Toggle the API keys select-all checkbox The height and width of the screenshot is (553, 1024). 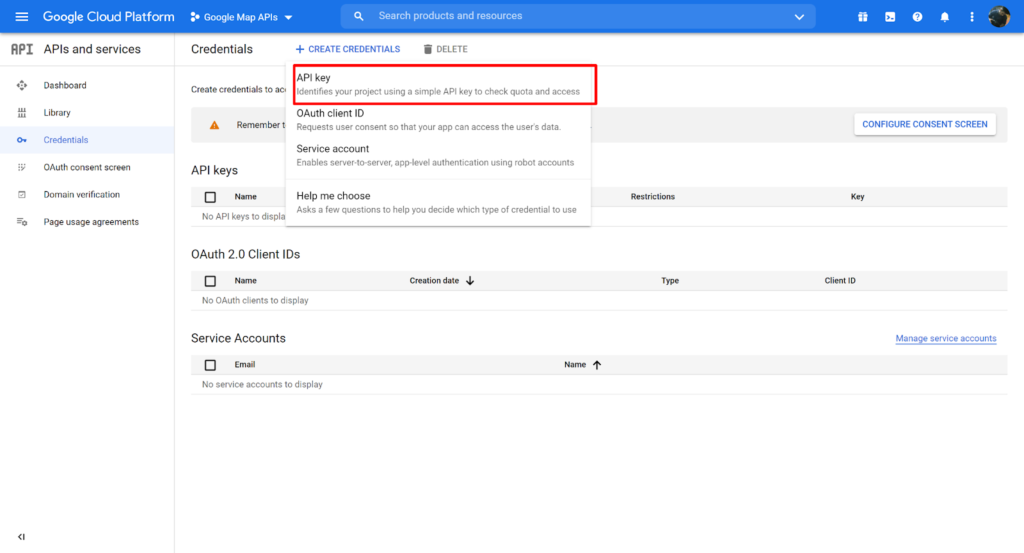210,197
